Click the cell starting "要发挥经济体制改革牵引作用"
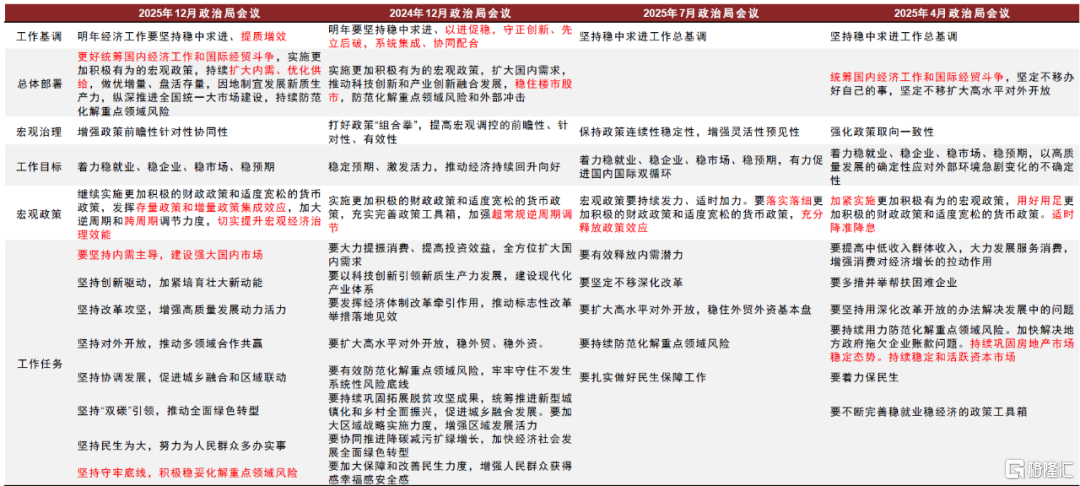 450,309
